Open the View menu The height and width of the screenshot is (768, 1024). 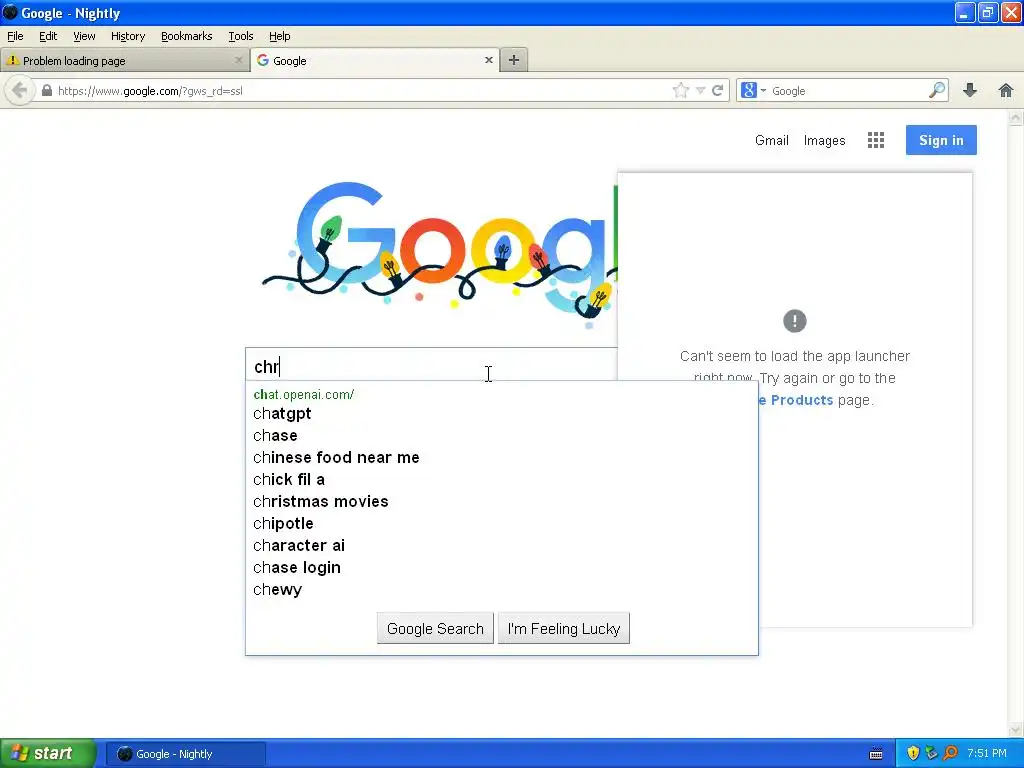[84, 36]
